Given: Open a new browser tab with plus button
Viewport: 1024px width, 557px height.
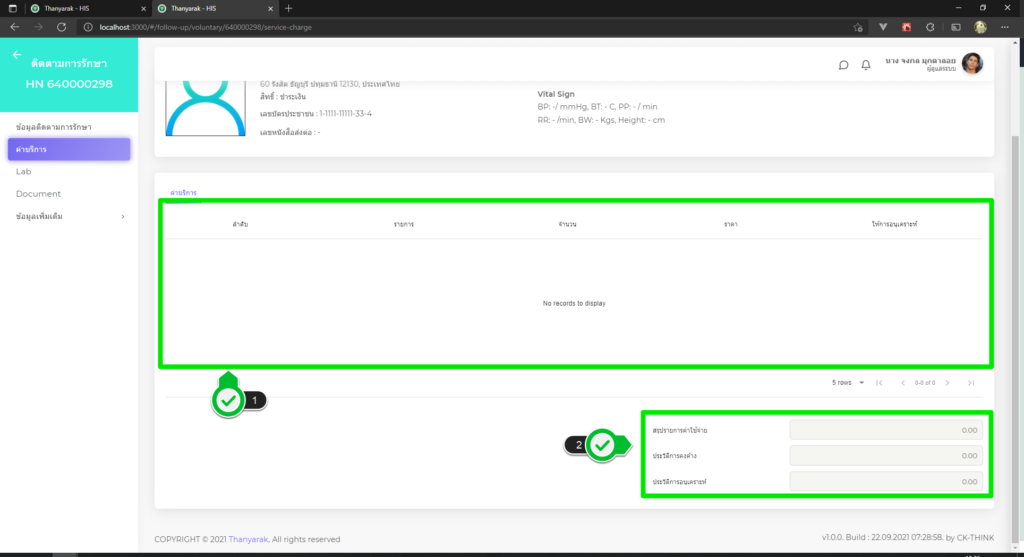Looking at the screenshot, I should coord(289,8).
